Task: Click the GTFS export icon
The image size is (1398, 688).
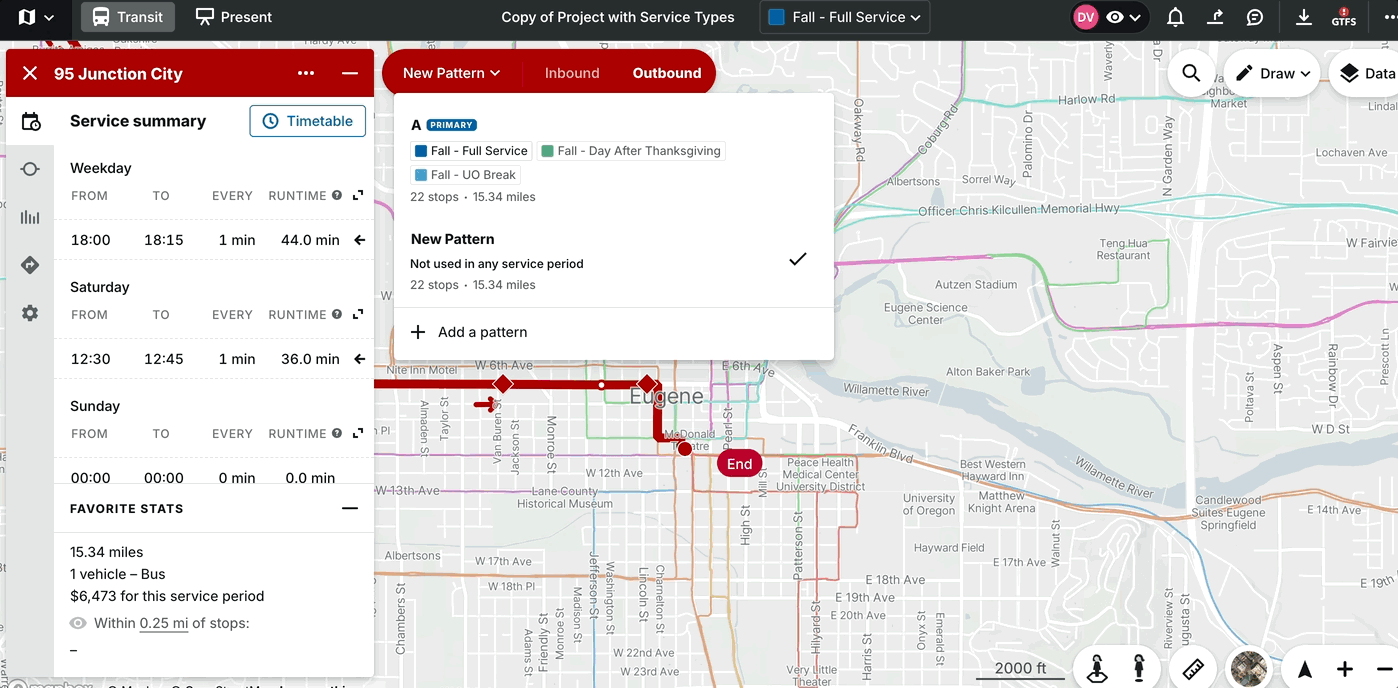Action: click(1343, 17)
